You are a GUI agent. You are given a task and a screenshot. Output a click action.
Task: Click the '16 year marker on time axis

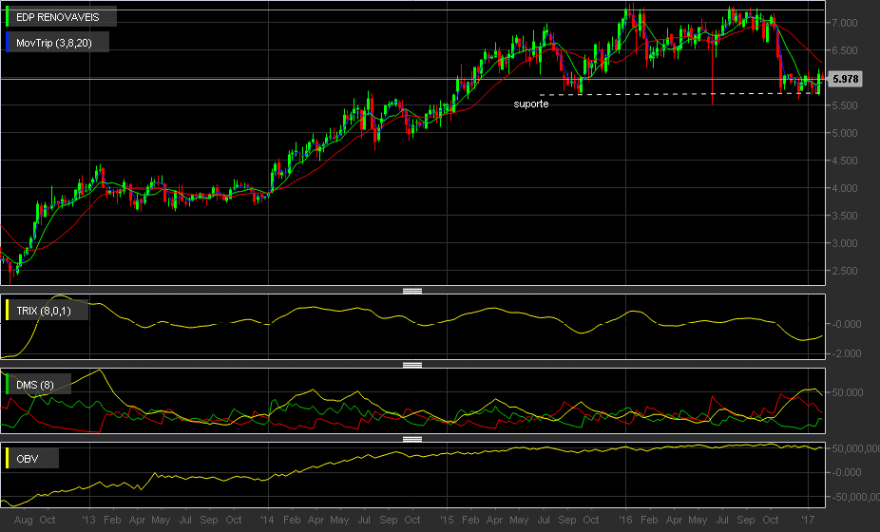(x=625, y=520)
